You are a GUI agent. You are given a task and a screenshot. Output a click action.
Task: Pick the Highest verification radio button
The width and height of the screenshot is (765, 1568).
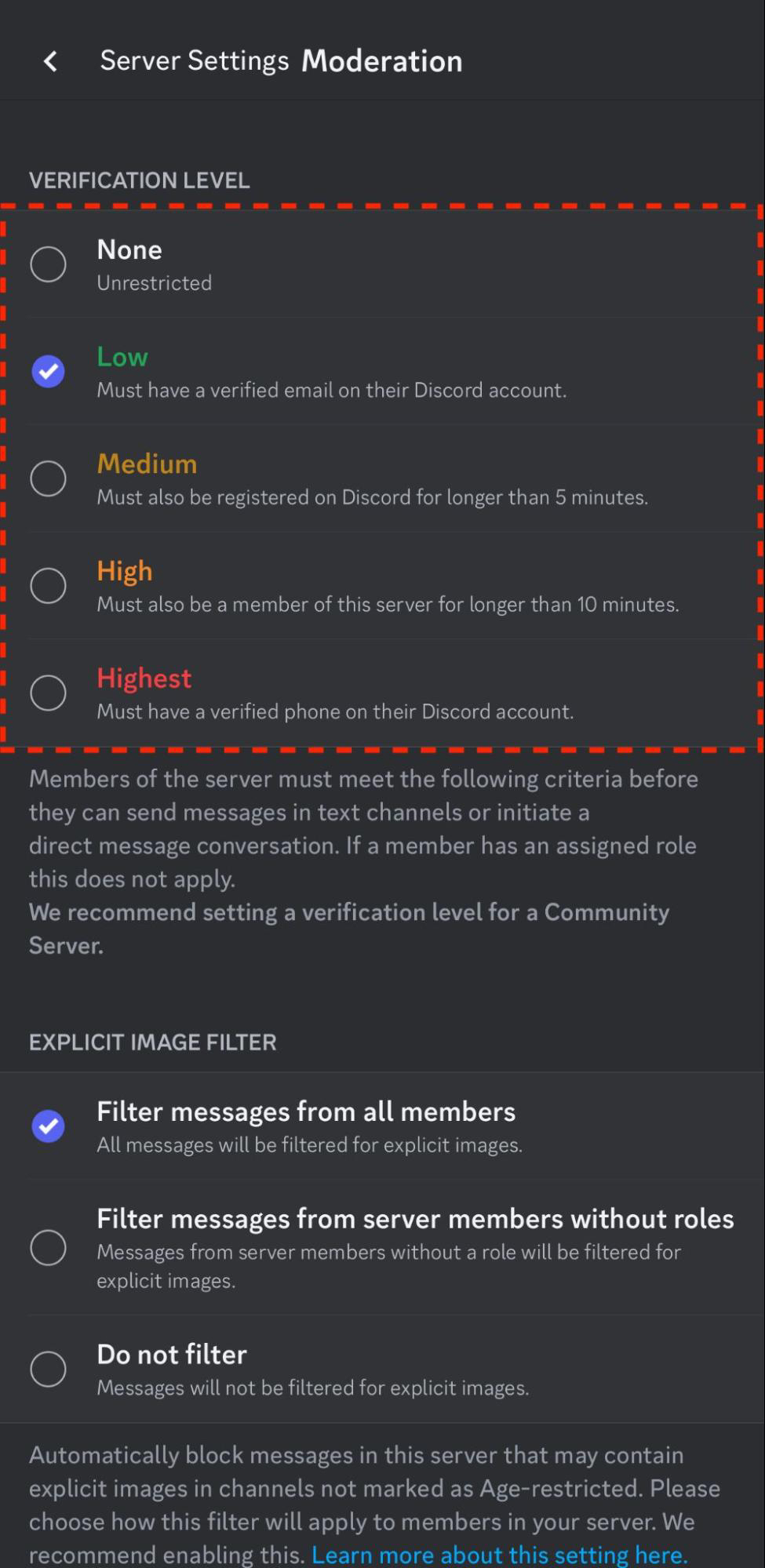point(48,693)
